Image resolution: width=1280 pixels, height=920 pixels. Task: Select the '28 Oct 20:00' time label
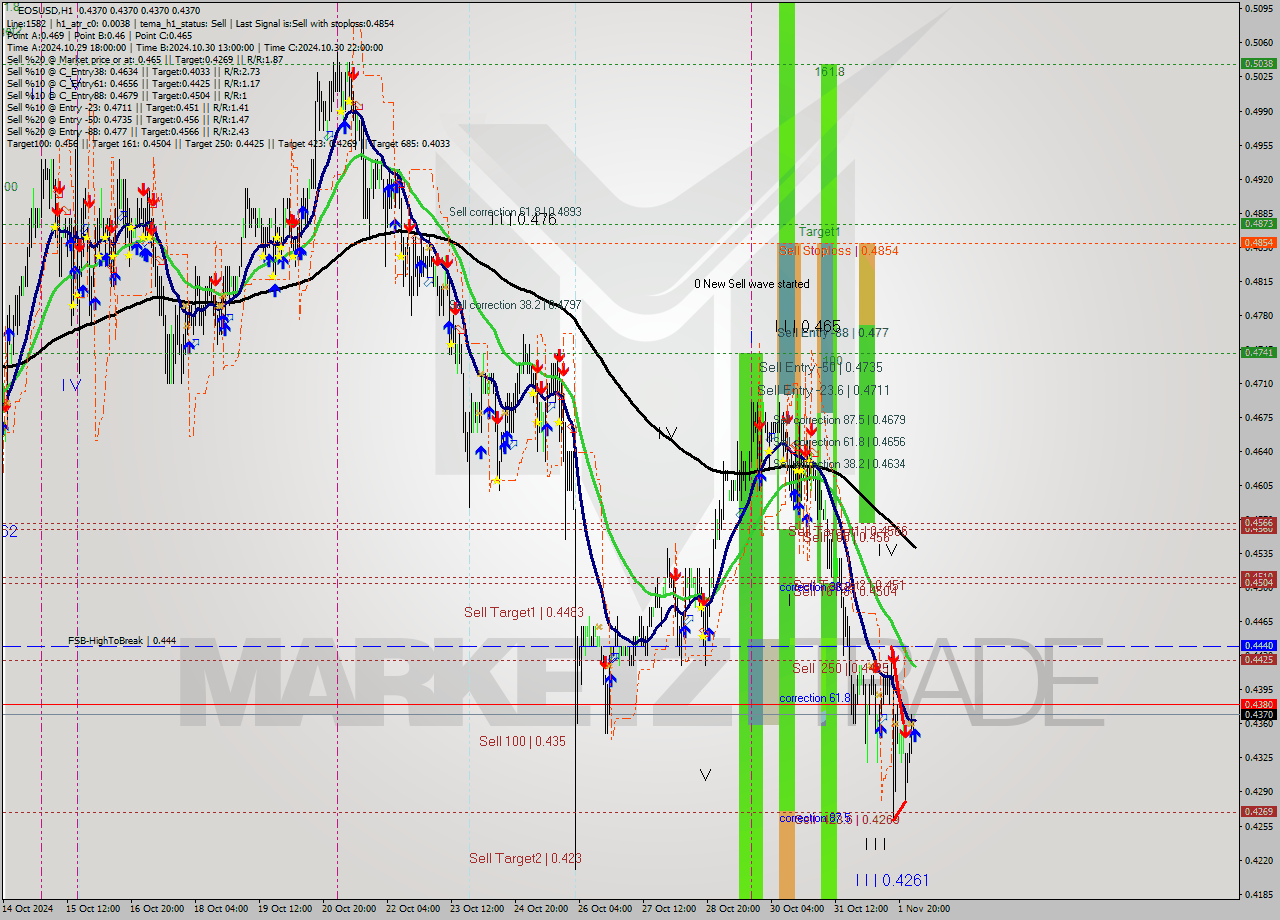[x=734, y=909]
